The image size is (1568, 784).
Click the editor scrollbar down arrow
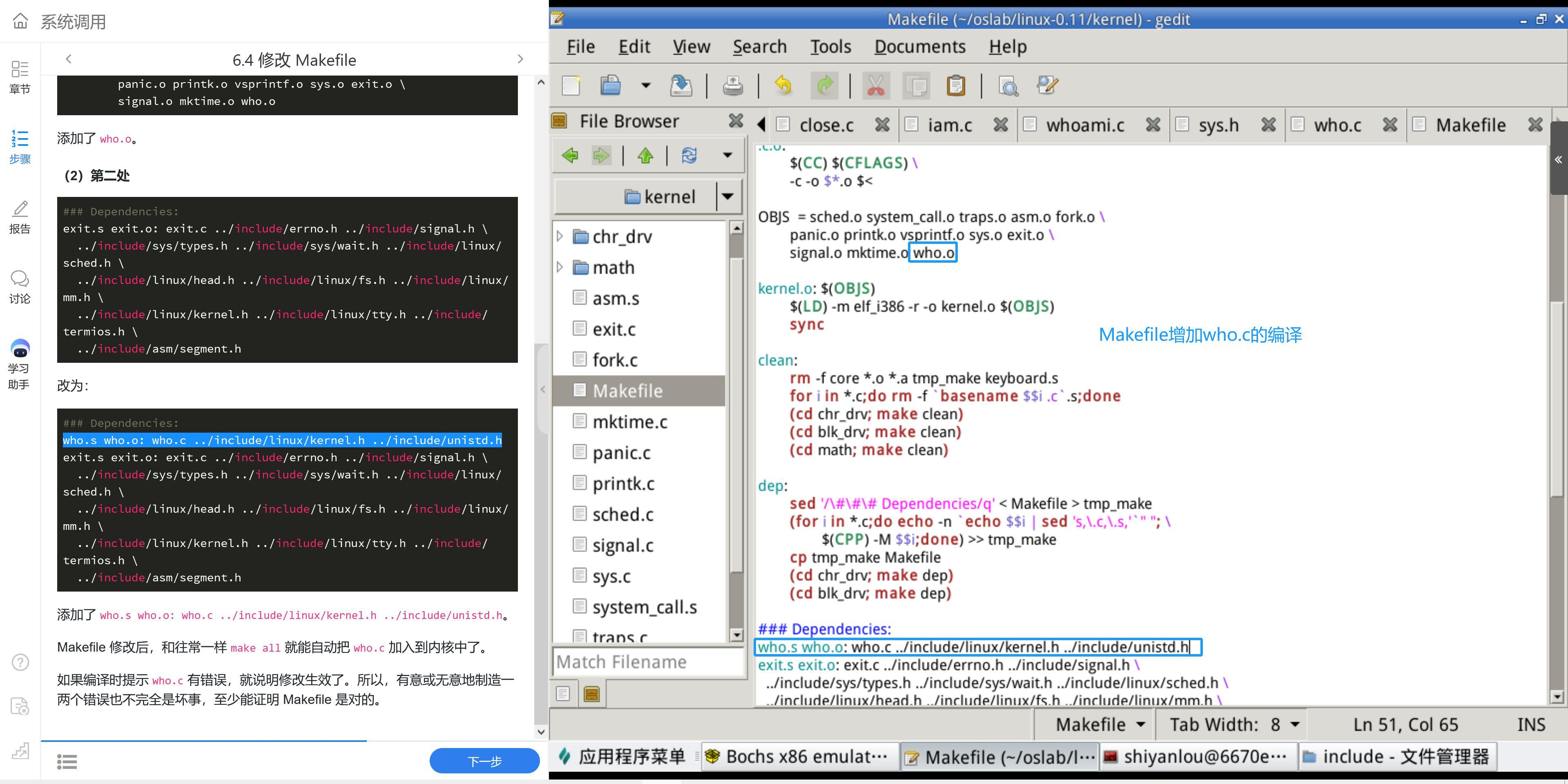pos(1557,696)
